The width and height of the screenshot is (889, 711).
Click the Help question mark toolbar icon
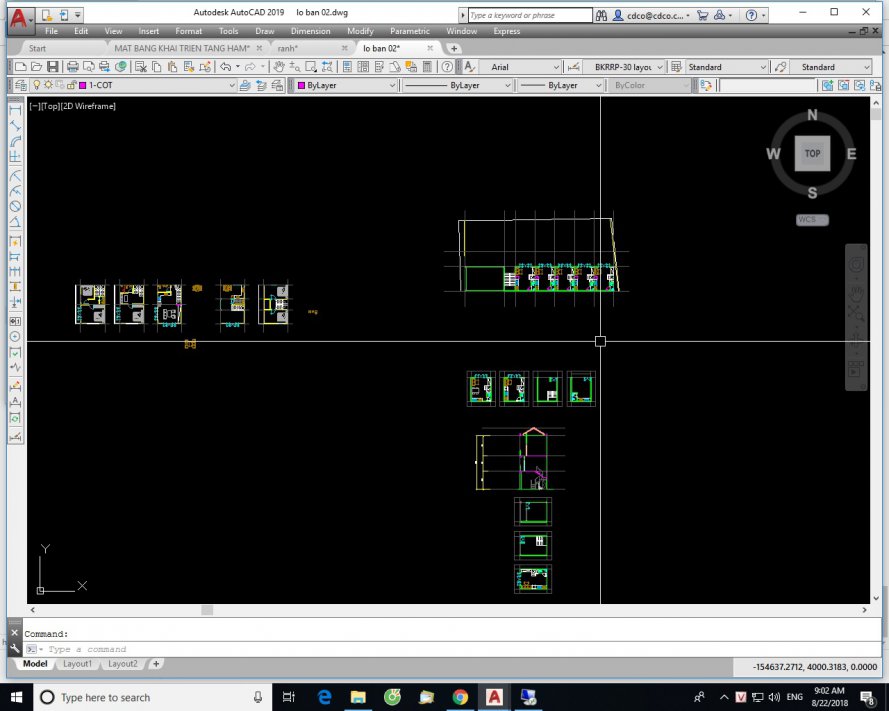447,67
